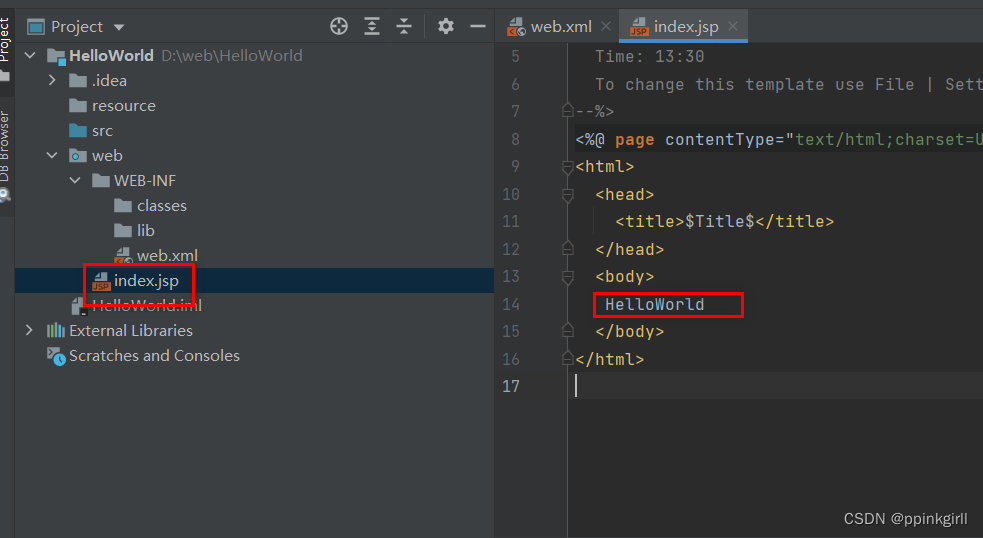Viewport: 983px width, 538px height.
Task: Click the Scratches and Consoles icon
Action: coord(56,356)
